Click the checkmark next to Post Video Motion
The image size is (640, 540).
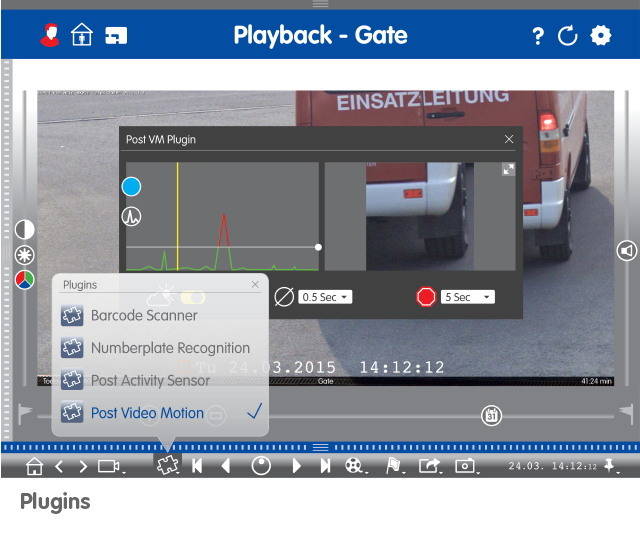pos(254,411)
